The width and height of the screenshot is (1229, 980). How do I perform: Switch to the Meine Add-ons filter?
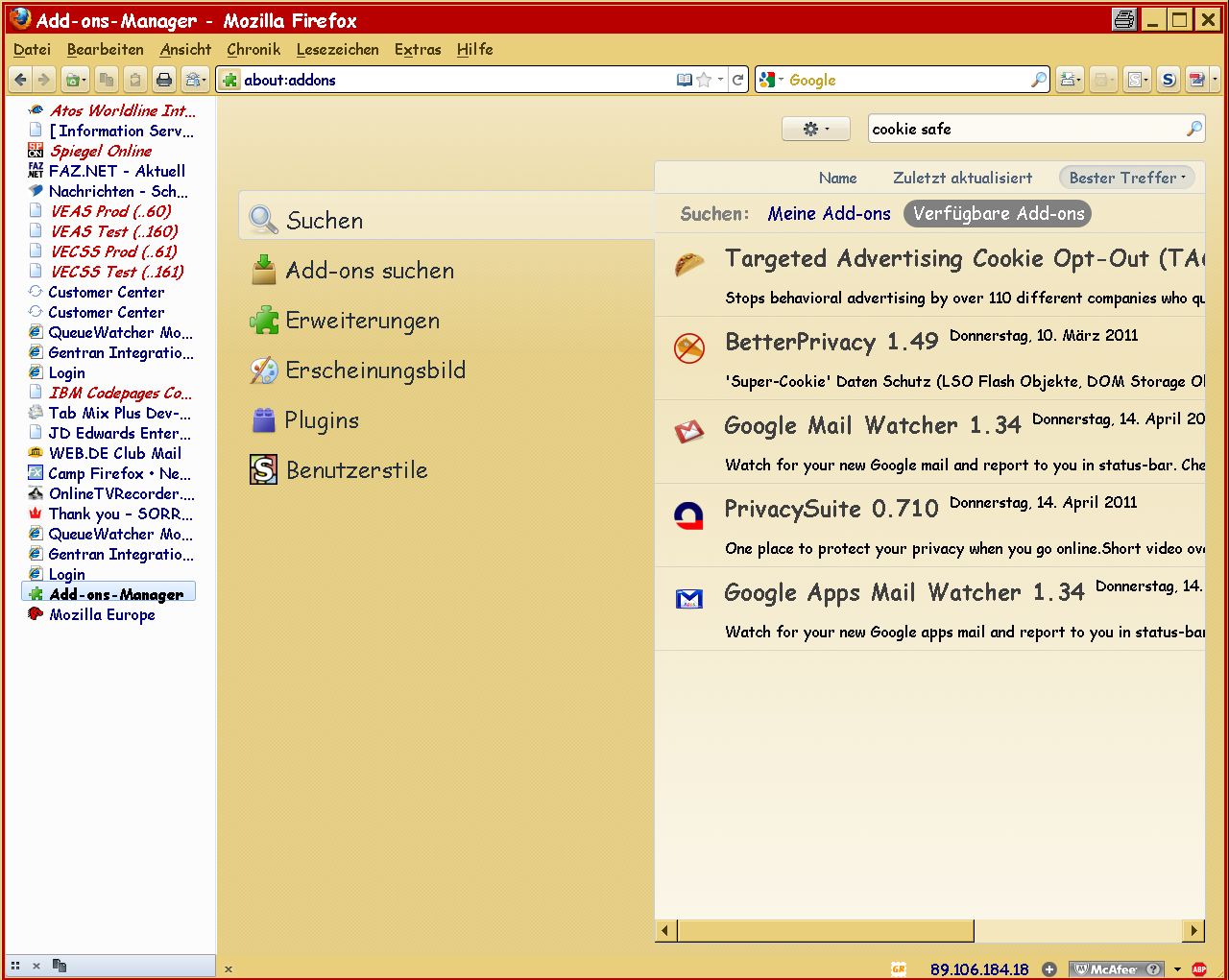[829, 214]
